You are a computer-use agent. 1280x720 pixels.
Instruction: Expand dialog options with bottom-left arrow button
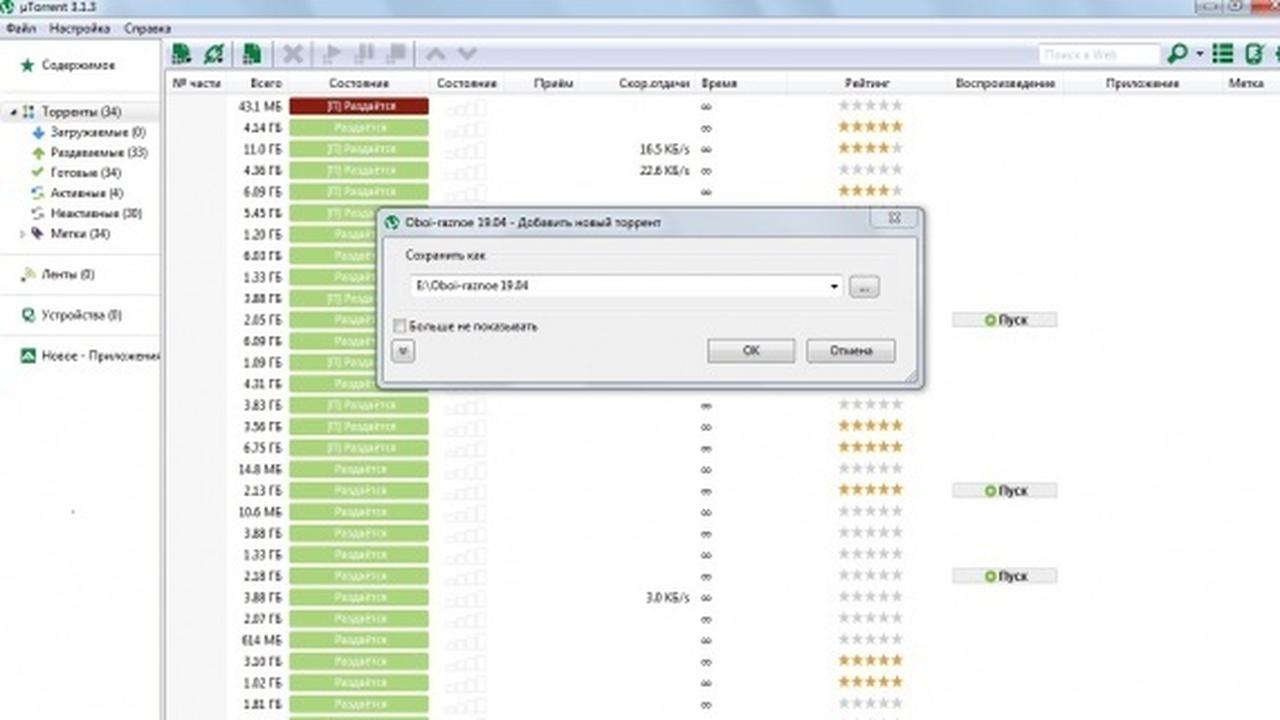point(402,351)
